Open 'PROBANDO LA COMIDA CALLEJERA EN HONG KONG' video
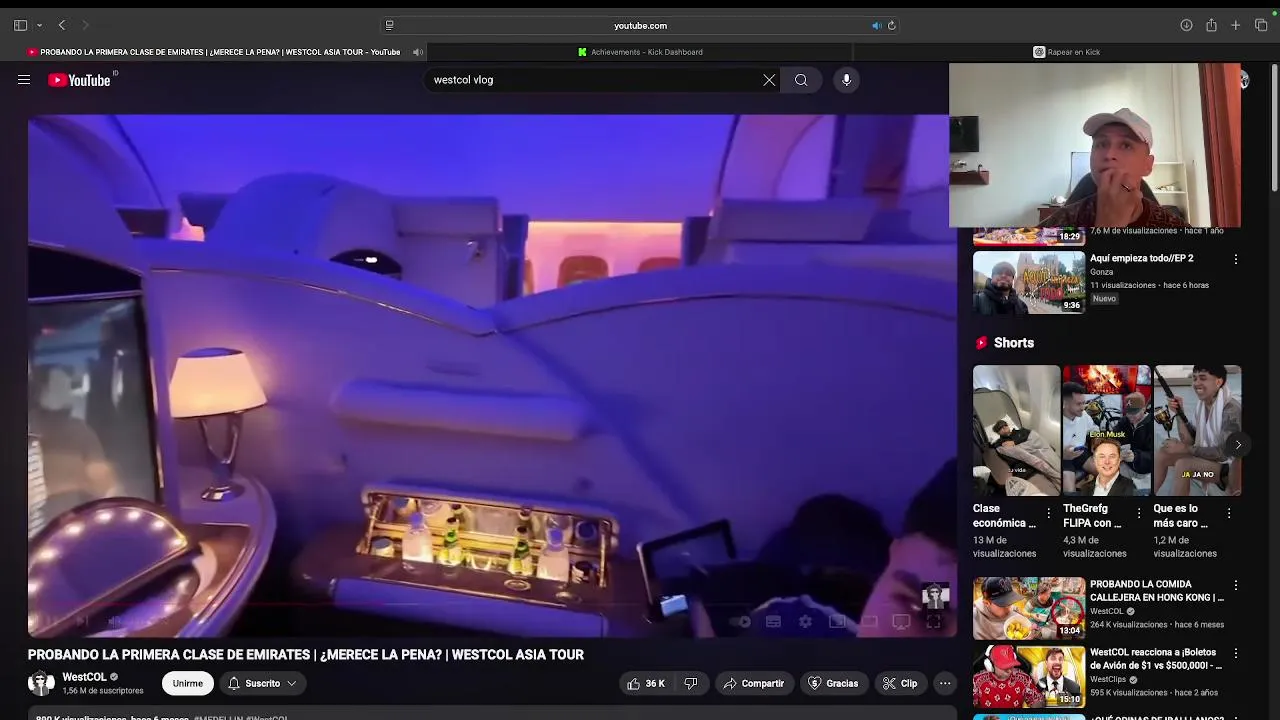Screen dimensions: 1280x720 click(1157, 590)
